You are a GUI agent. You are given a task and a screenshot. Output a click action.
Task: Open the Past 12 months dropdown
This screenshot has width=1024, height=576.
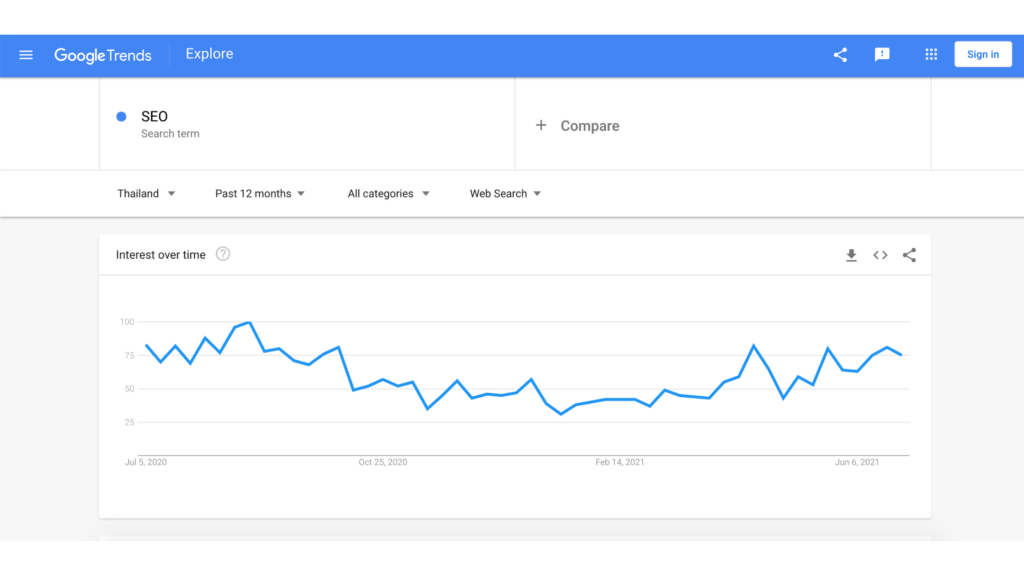[260, 193]
